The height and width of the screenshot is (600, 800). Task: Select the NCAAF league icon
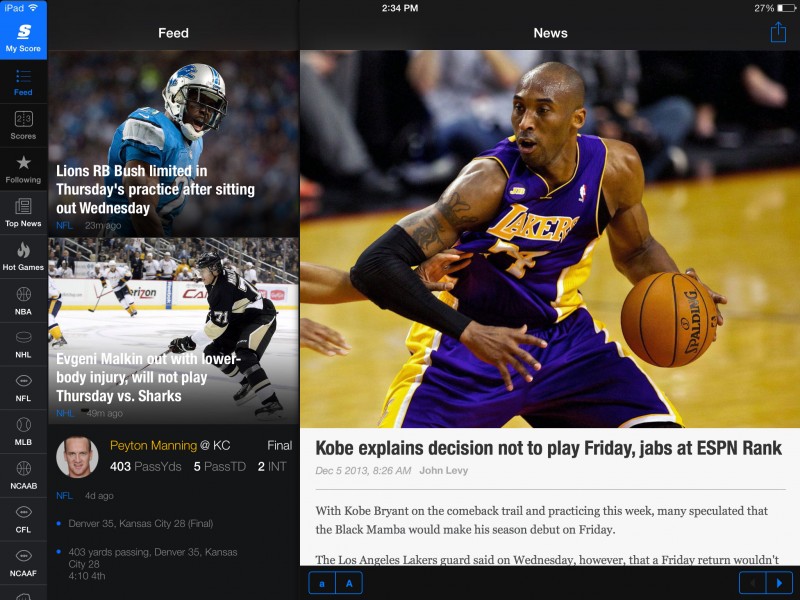[x=23, y=563]
